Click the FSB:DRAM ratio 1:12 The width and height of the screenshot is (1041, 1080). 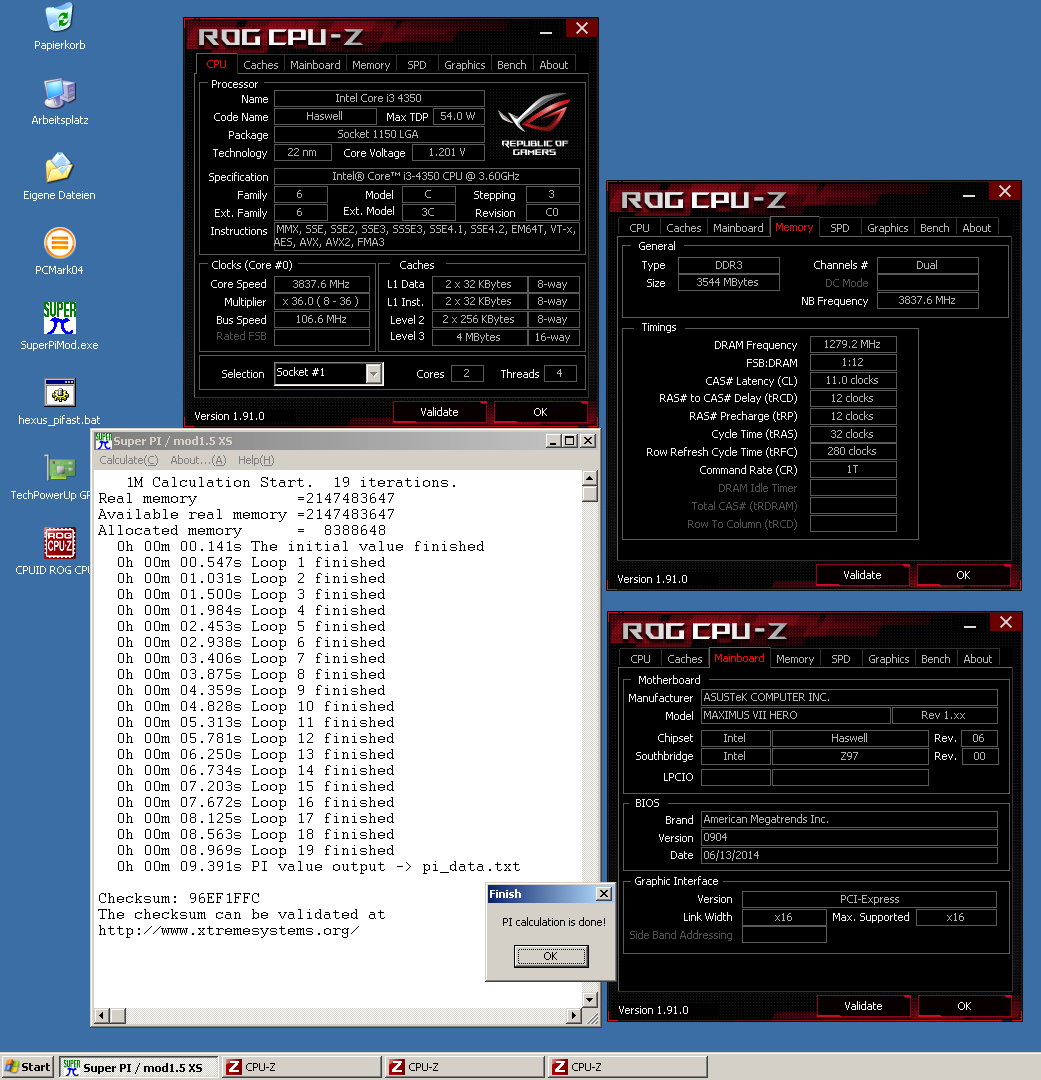click(x=852, y=362)
